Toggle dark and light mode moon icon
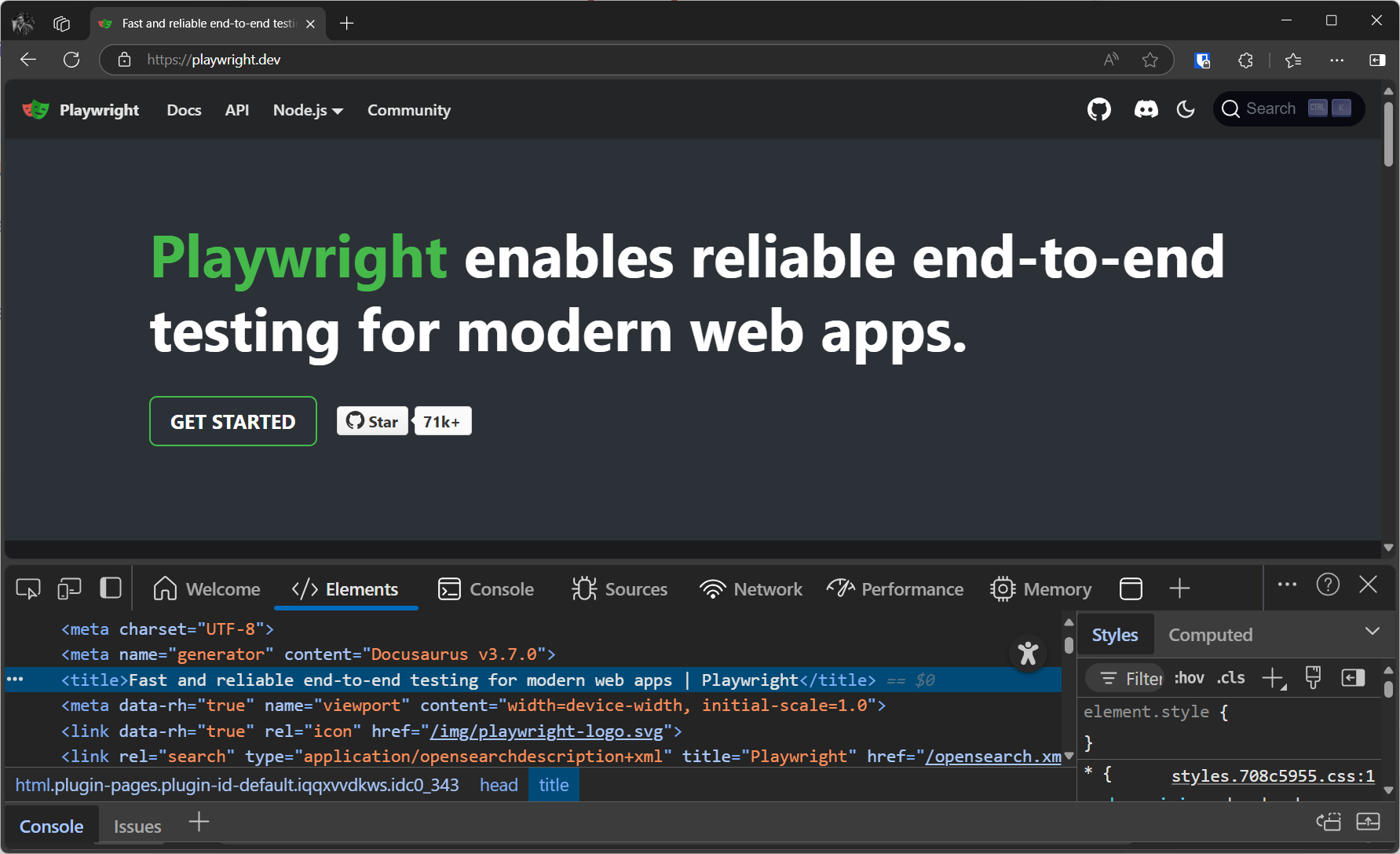 [1186, 109]
